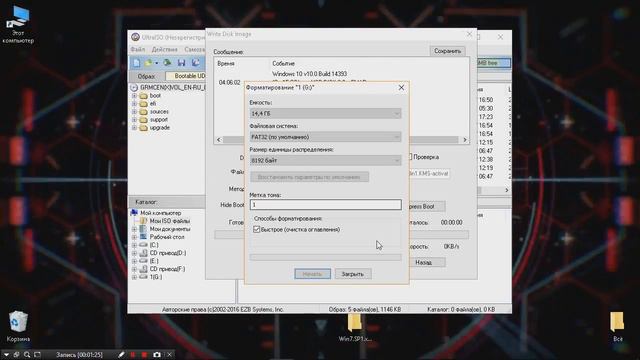Open the Действия menu in UltraISO
640x360 pixels.
(164, 49)
